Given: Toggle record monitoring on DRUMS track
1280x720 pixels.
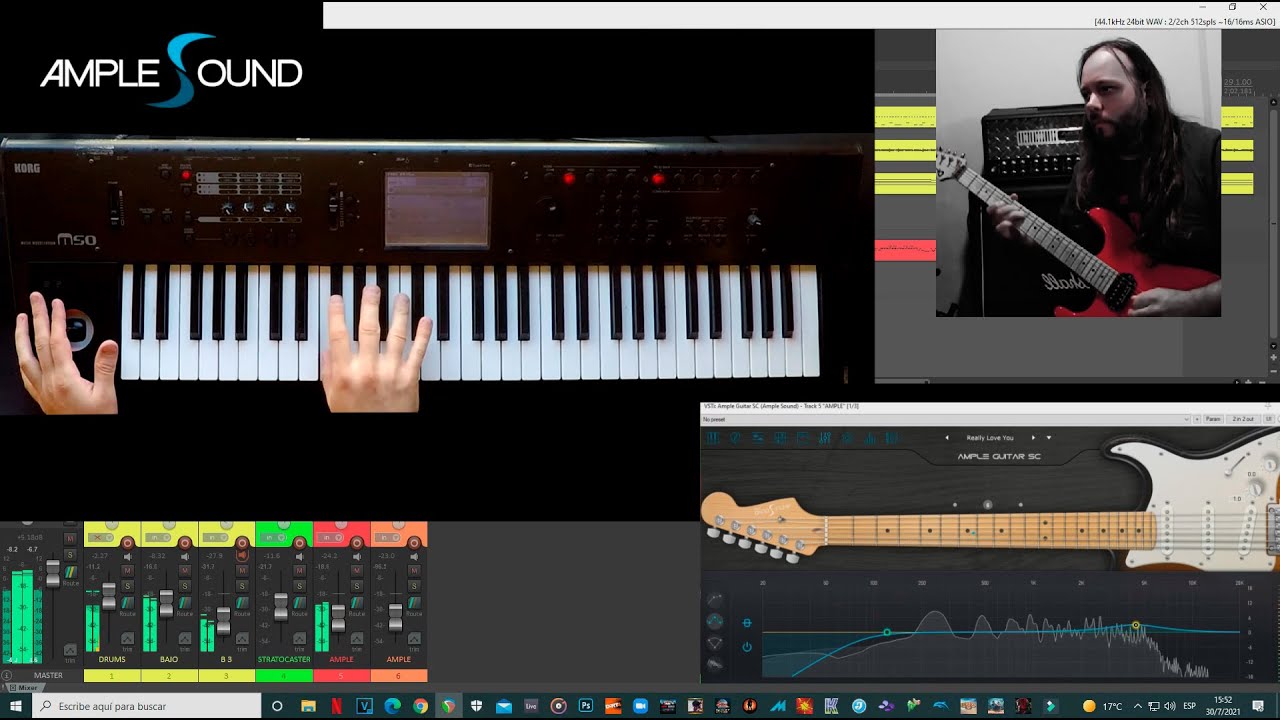Looking at the screenshot, I should (x=127, y=556).
